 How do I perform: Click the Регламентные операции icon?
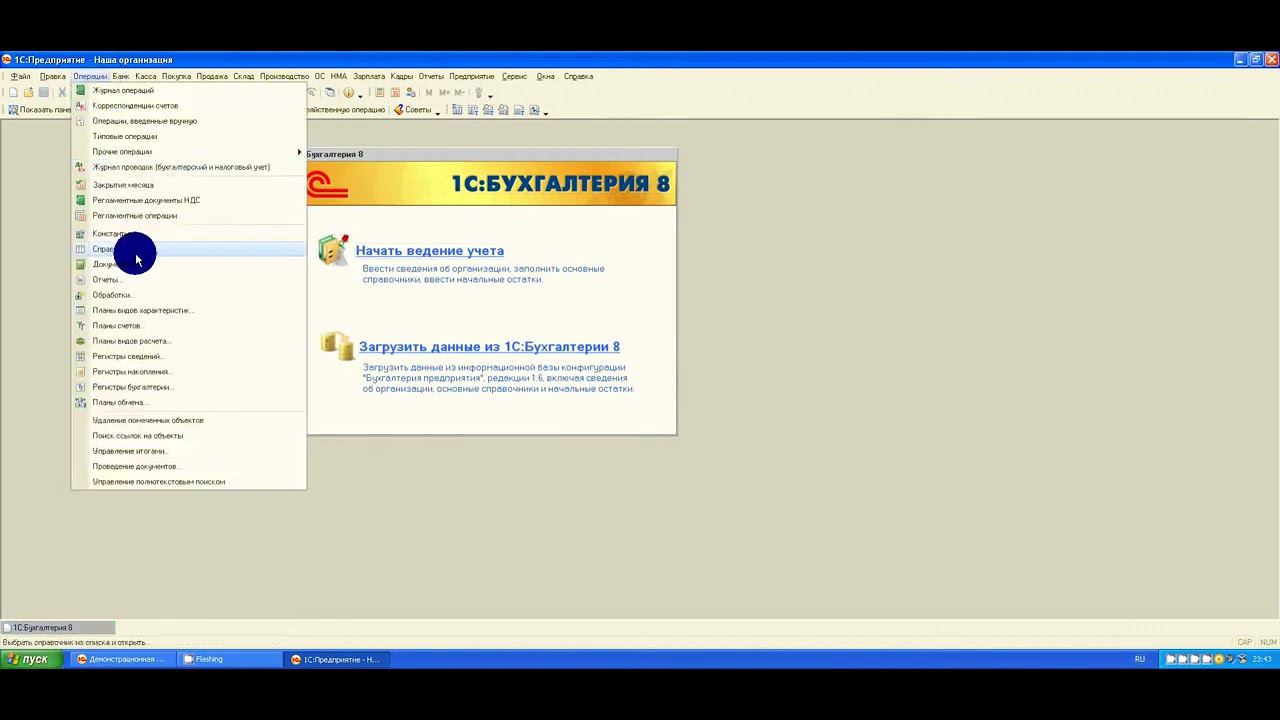(81, 216)
